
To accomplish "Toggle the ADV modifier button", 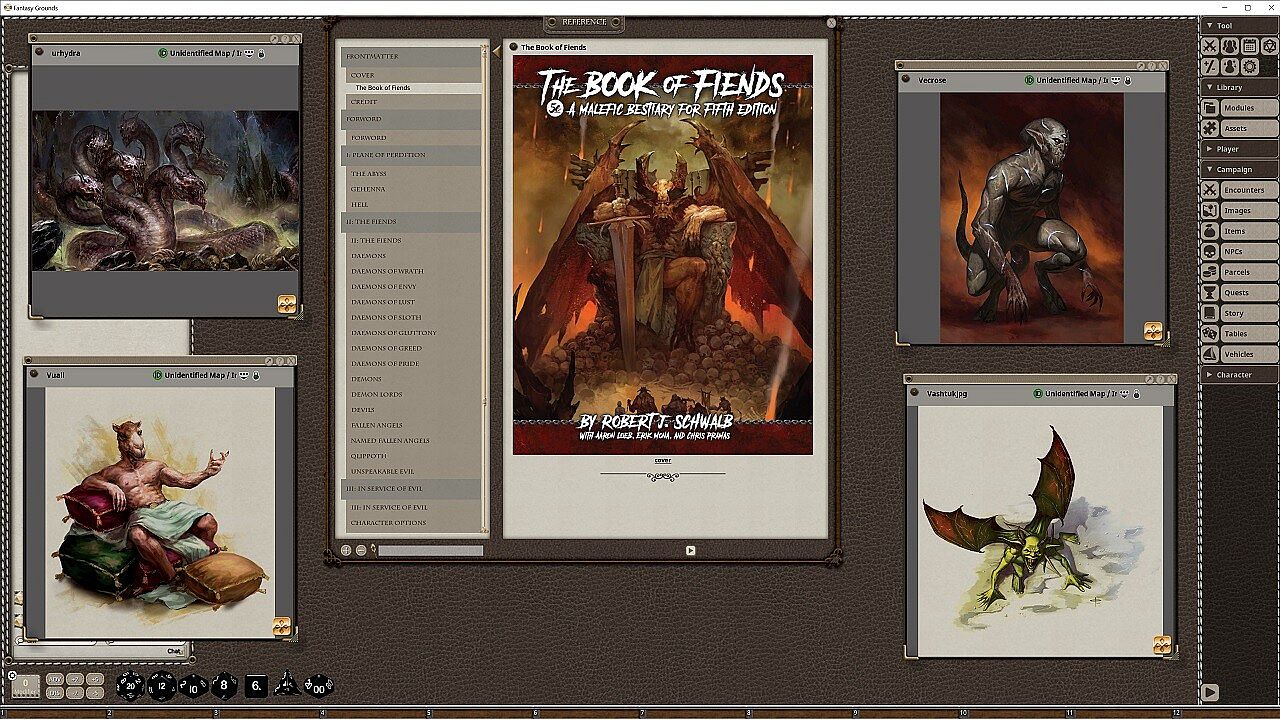I will (55, 679).
